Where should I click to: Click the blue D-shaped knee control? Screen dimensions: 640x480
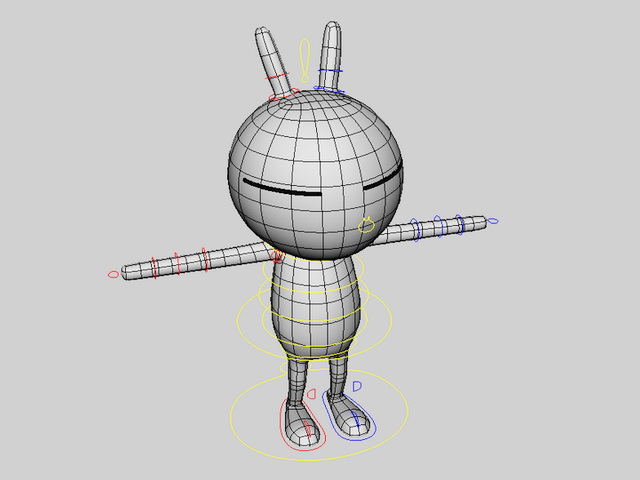tap(357, 386)
